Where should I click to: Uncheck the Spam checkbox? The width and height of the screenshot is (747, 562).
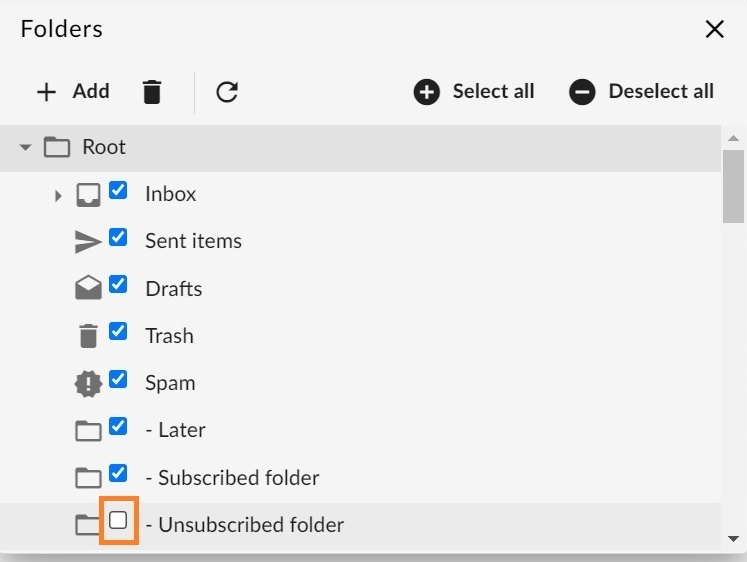coord(118,379)
